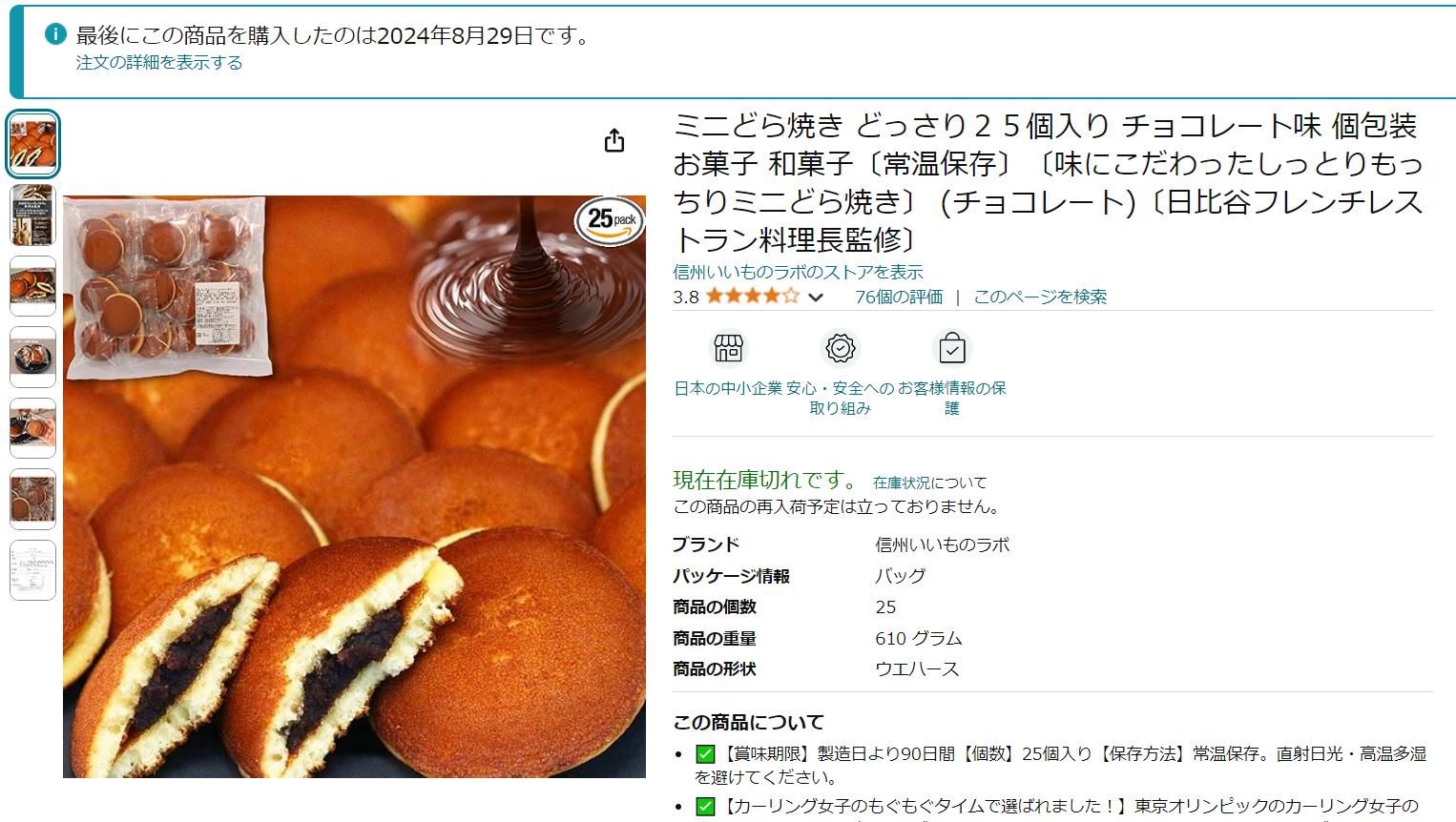1456x822 pixels.
Task: Open 在庫状況について link
Action: 929,483
